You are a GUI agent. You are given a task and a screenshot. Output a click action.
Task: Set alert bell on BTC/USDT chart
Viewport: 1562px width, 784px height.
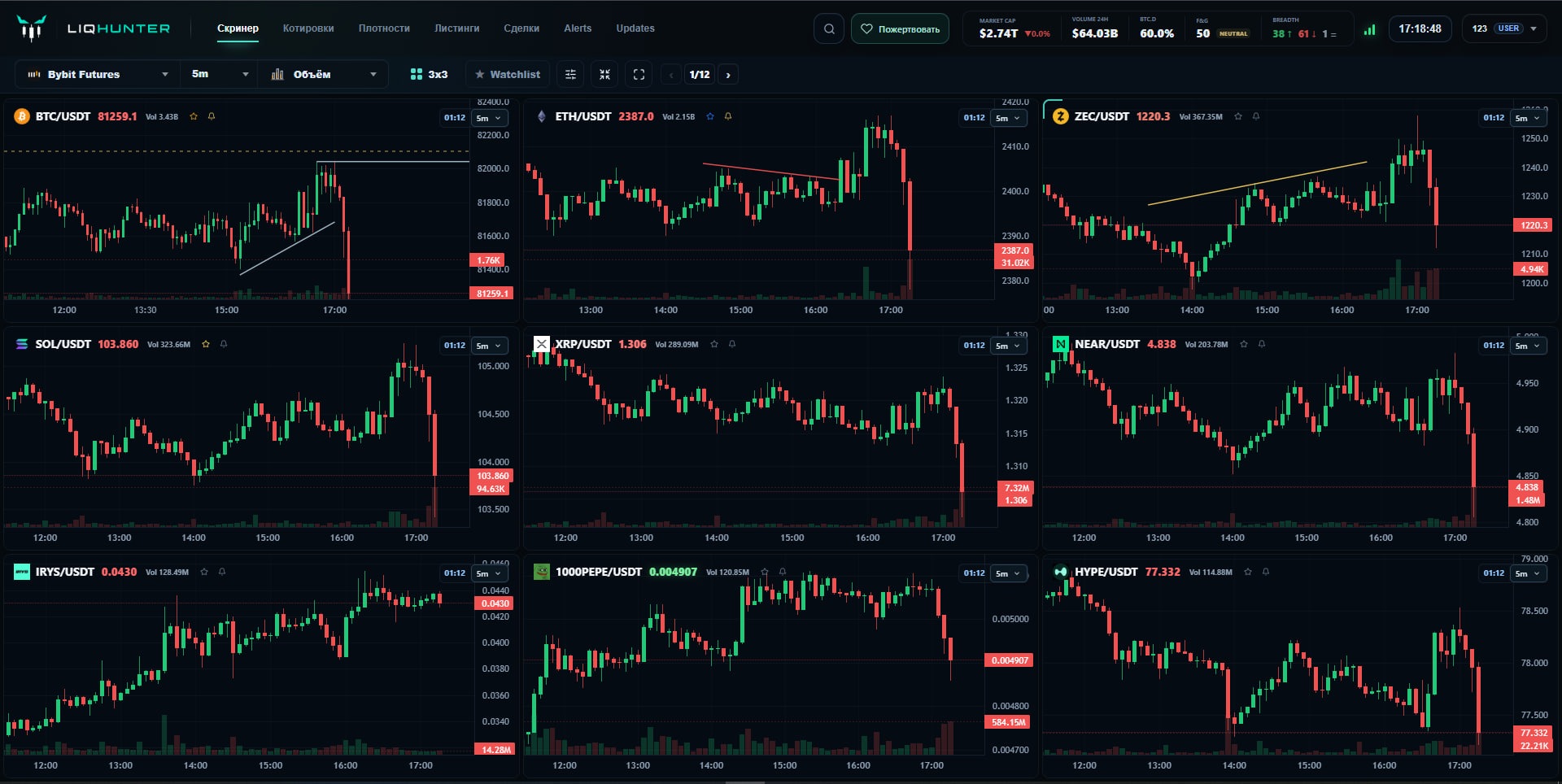click(212, 116)
